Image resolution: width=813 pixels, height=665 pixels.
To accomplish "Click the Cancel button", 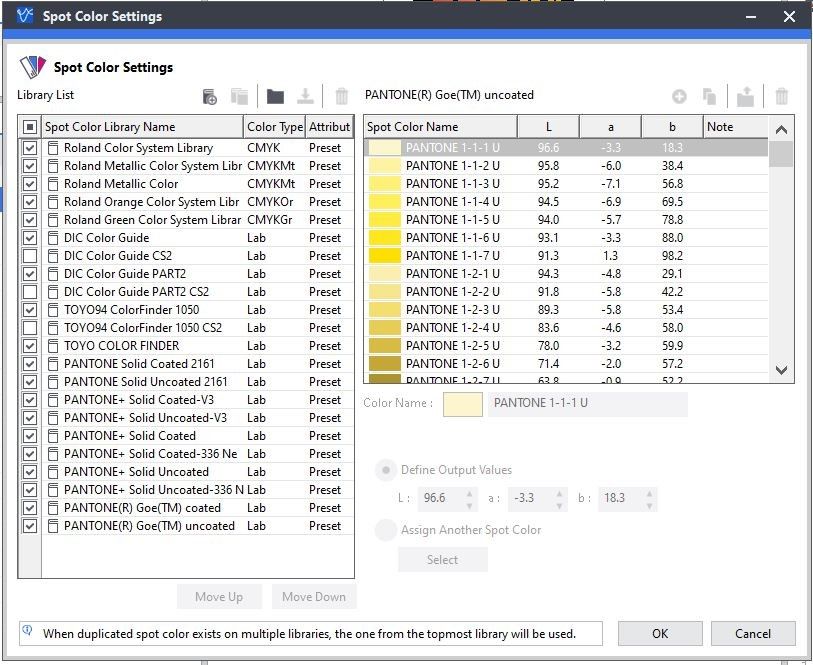I will click(753, 634).
